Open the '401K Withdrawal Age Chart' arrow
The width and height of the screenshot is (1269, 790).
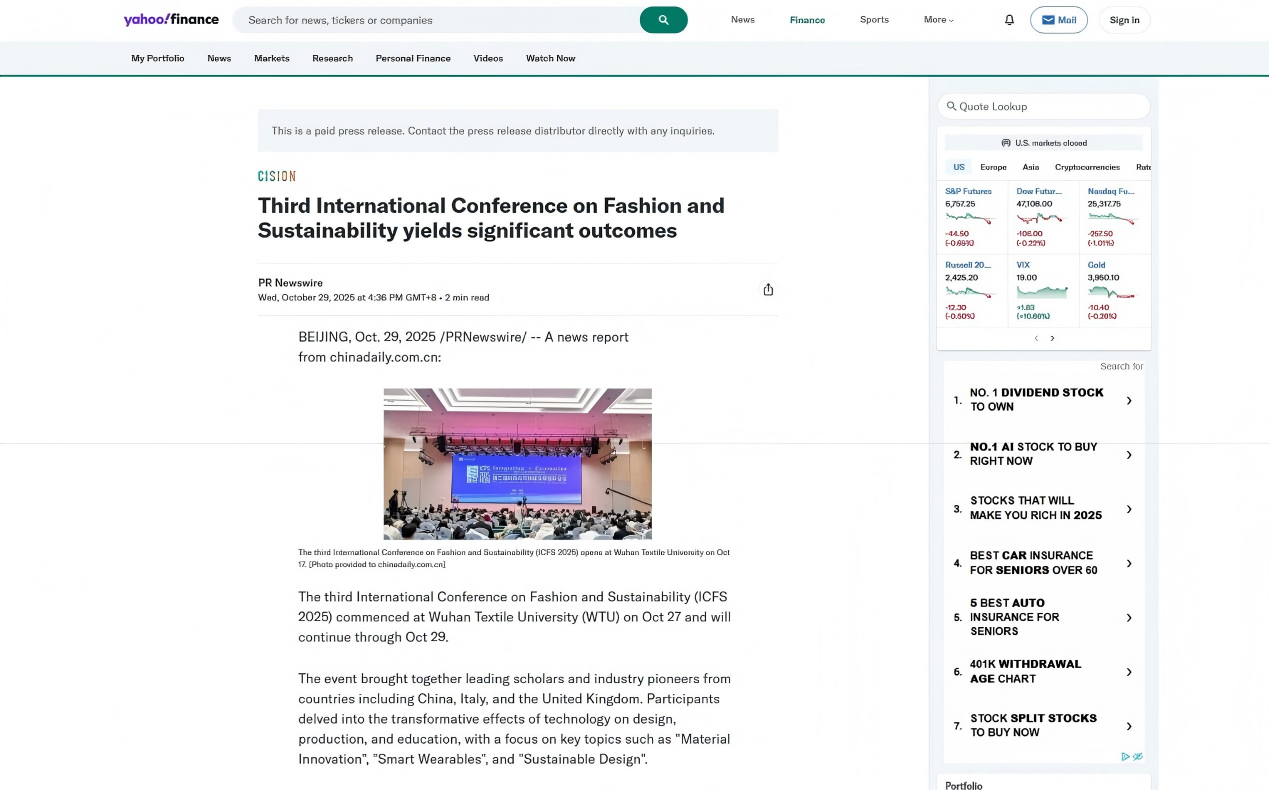(1129, 672)
